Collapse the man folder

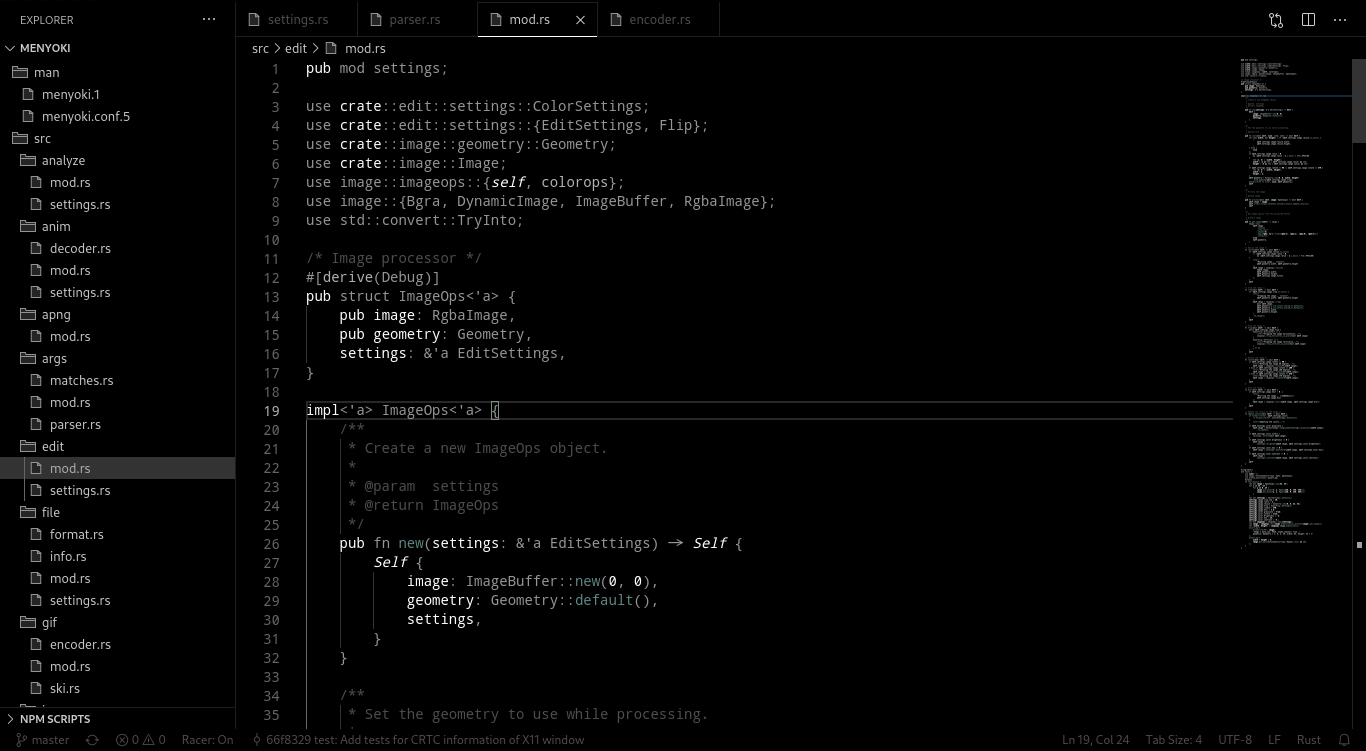coord(117,72)
